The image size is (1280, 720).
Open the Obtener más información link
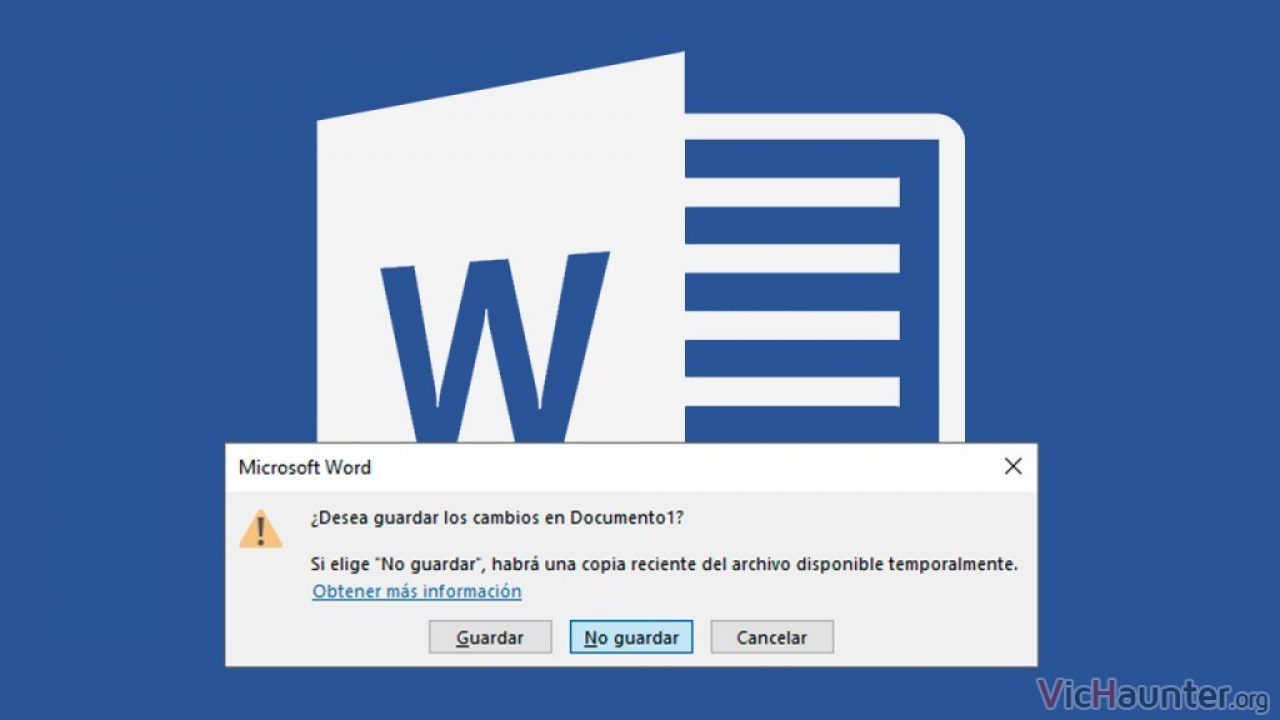[x=417, y=591]
